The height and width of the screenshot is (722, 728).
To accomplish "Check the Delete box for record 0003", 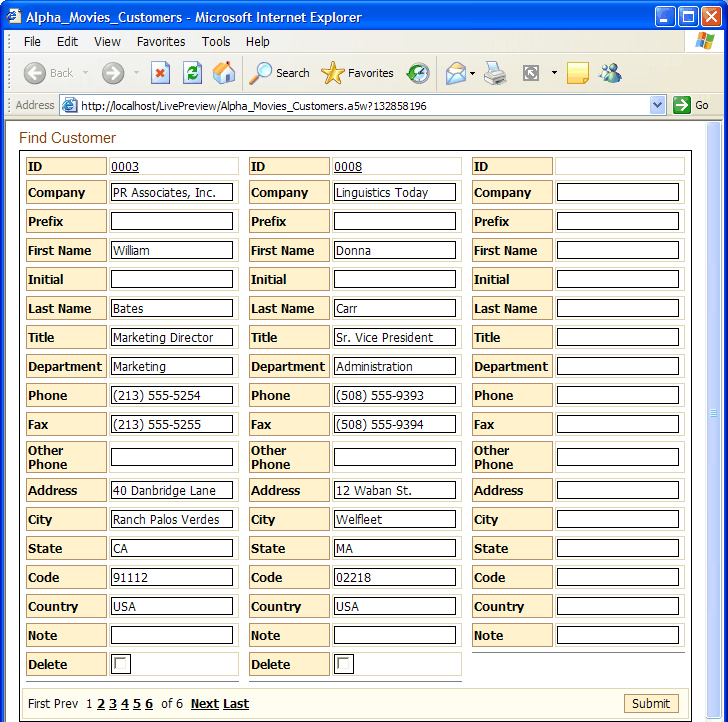I will coord(121,664).
